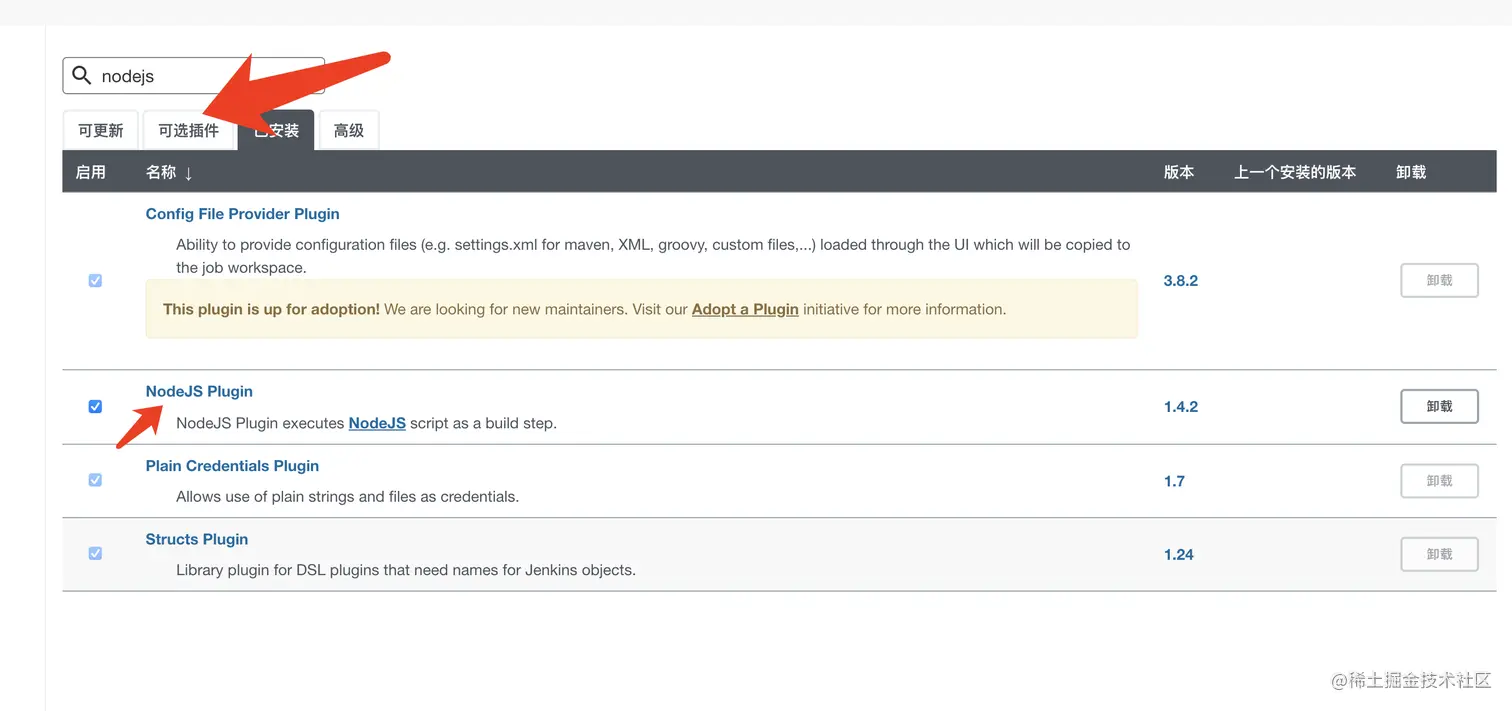Click NodeJS link in plugin description

click(377, 423)
